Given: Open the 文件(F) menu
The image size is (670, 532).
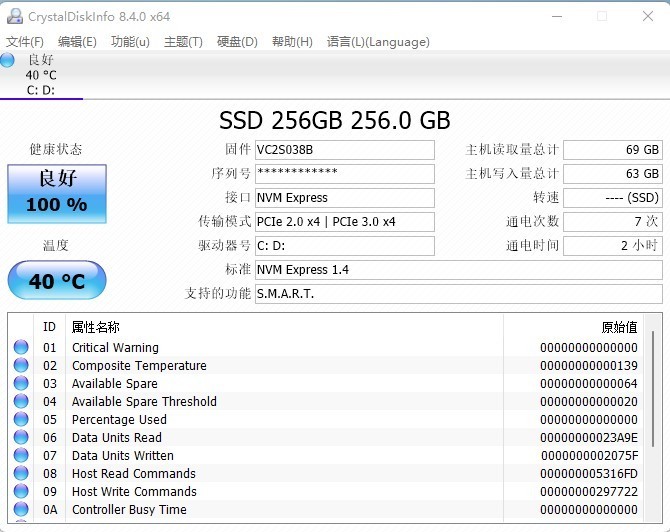Looking at the screenshot, I should tap(25, 42).
